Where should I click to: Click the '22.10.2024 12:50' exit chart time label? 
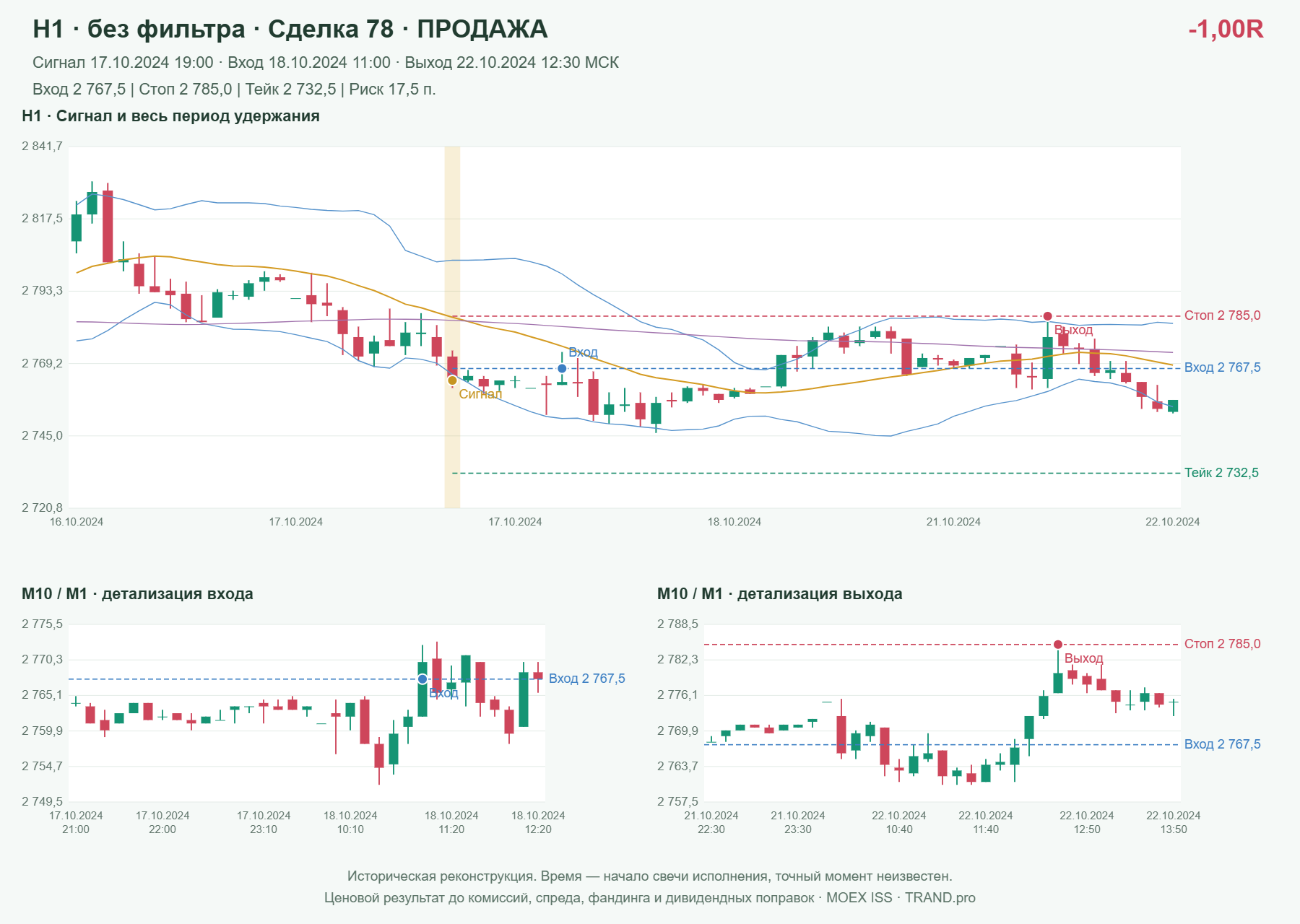click(x=1087, y=822)
